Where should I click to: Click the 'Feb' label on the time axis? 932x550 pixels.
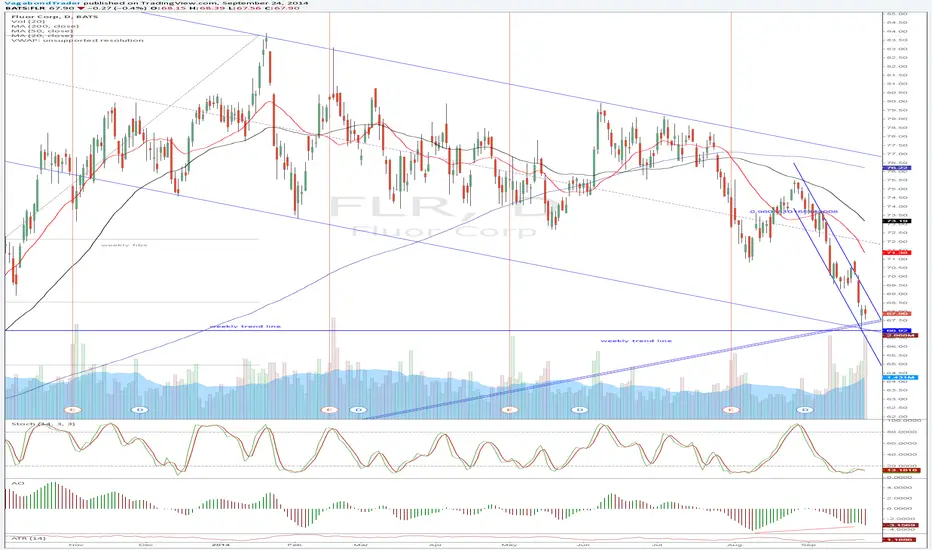pyautogui.click(x=294, y=545)
